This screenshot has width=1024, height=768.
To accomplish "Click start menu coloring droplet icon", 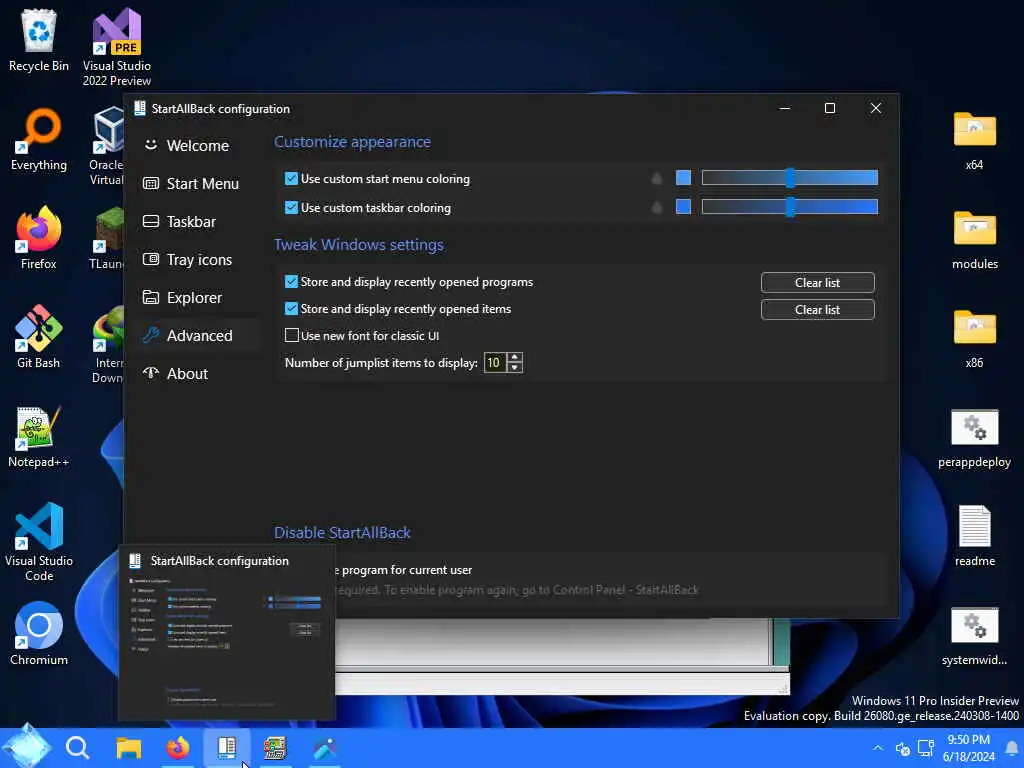I will click(656, 178).
